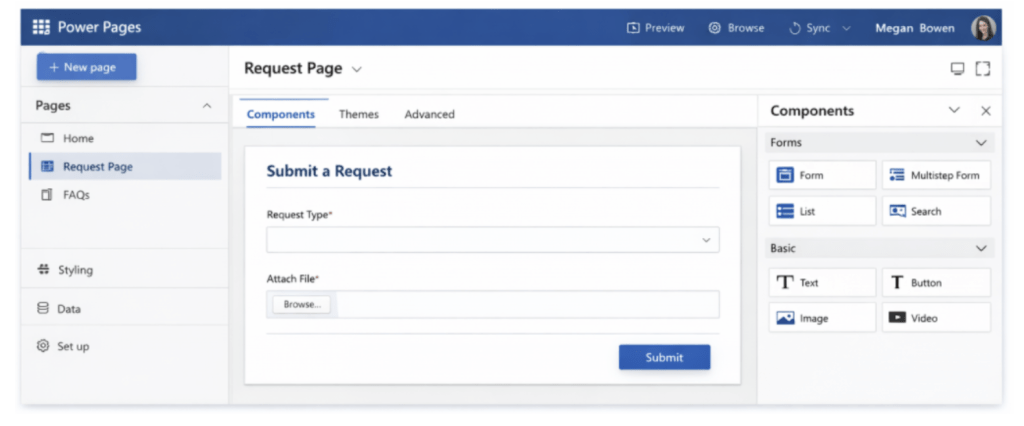Add the Form component
This screenshot has height=426, width=1024.
coord(822,175)
